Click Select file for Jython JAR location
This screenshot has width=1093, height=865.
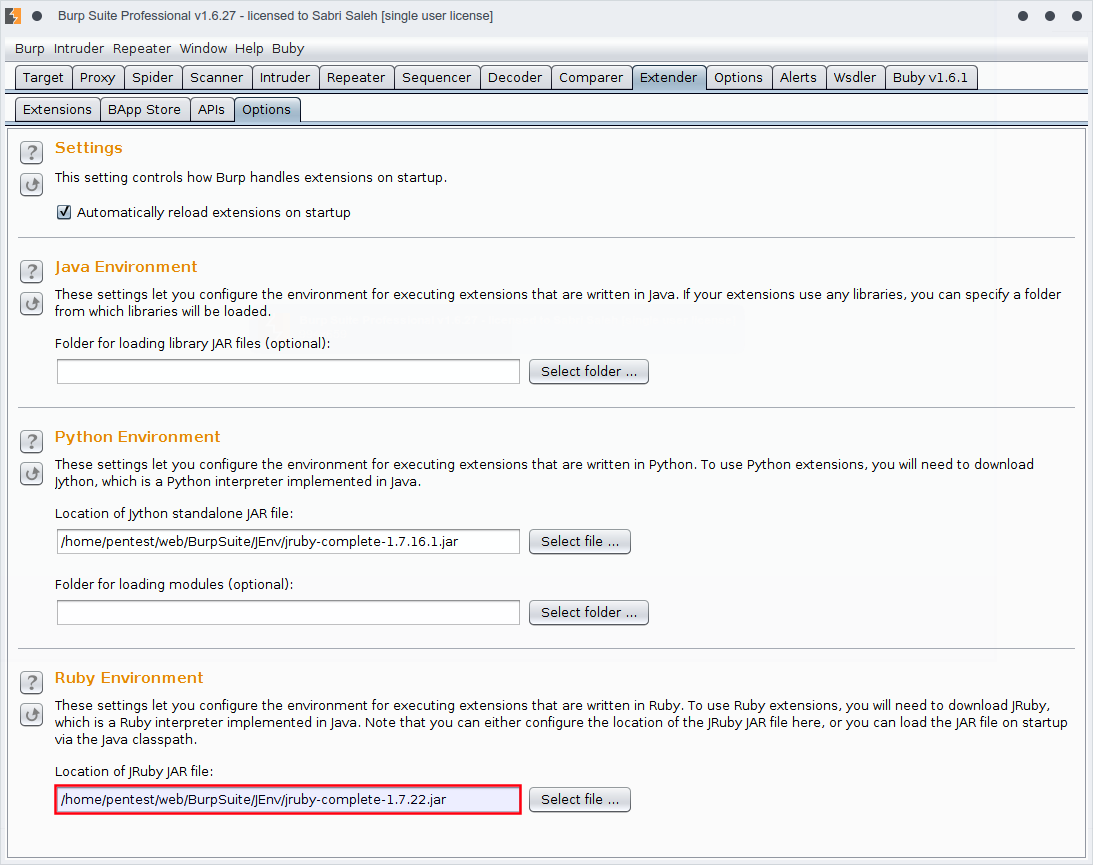579,541
